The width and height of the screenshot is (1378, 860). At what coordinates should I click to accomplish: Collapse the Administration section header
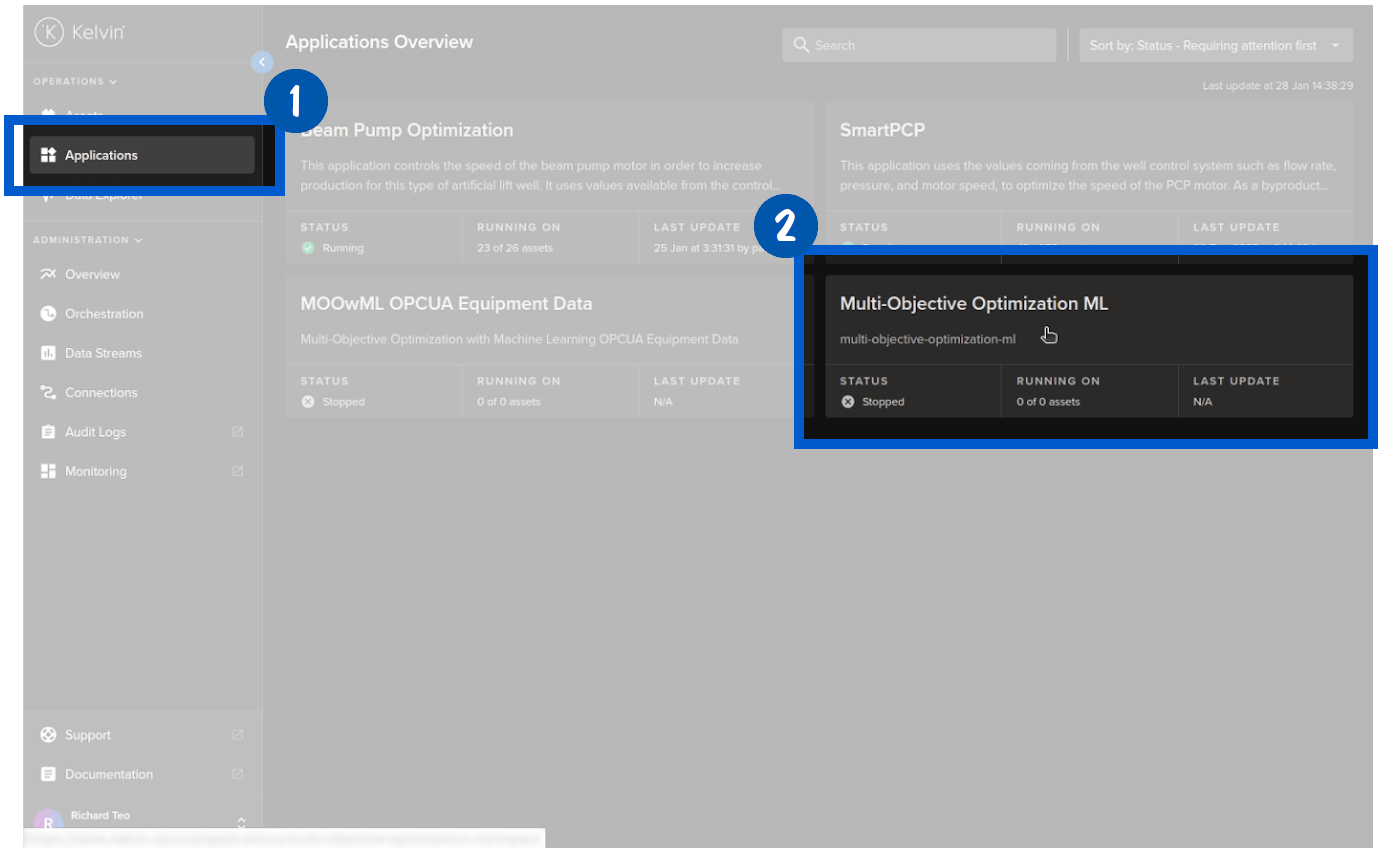88,240
